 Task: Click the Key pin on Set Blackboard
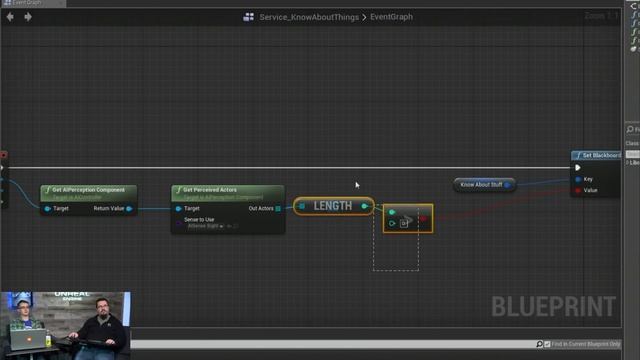(x=578, y=179)
